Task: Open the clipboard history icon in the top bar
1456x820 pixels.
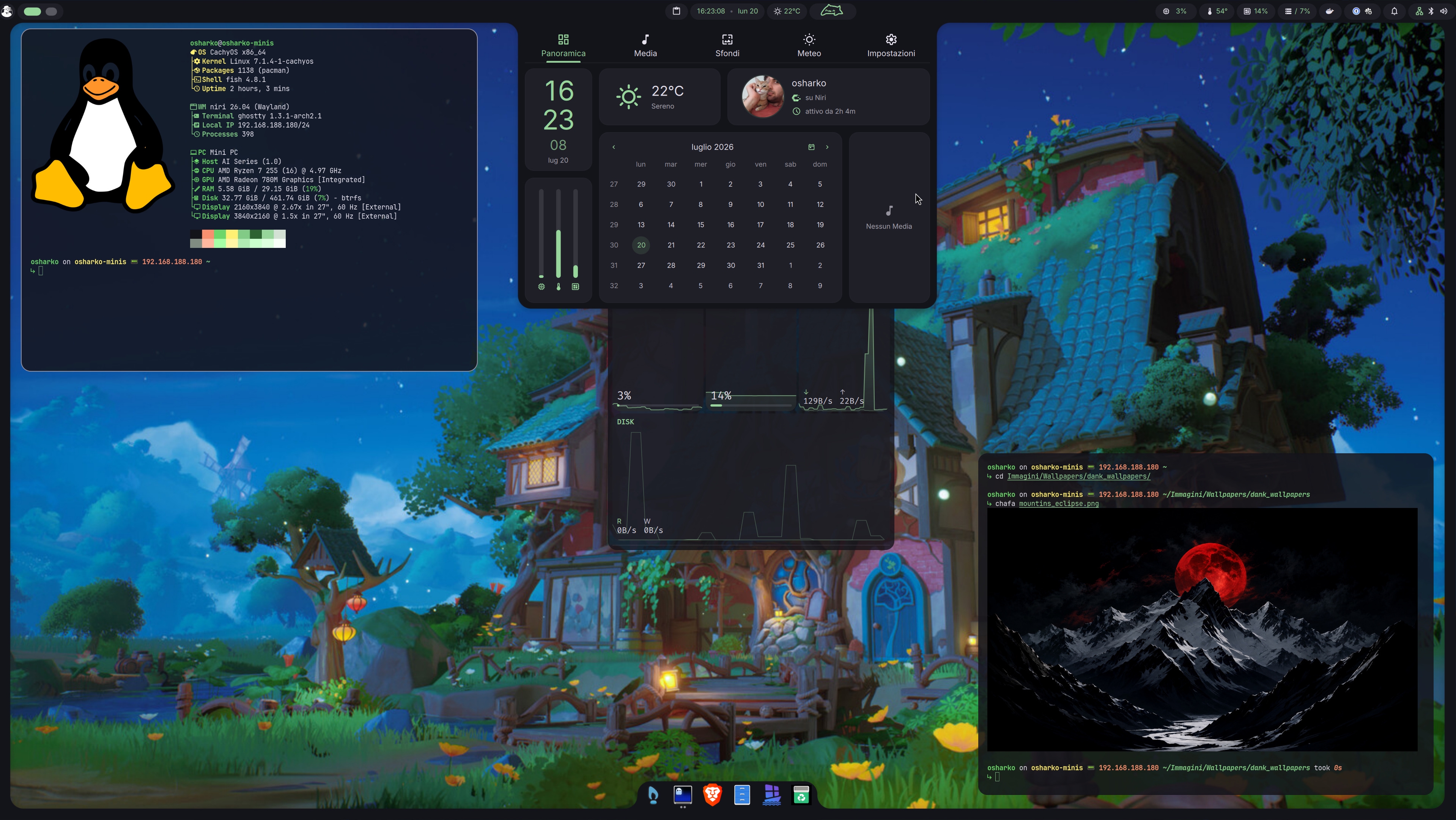Action: [676, 11]
